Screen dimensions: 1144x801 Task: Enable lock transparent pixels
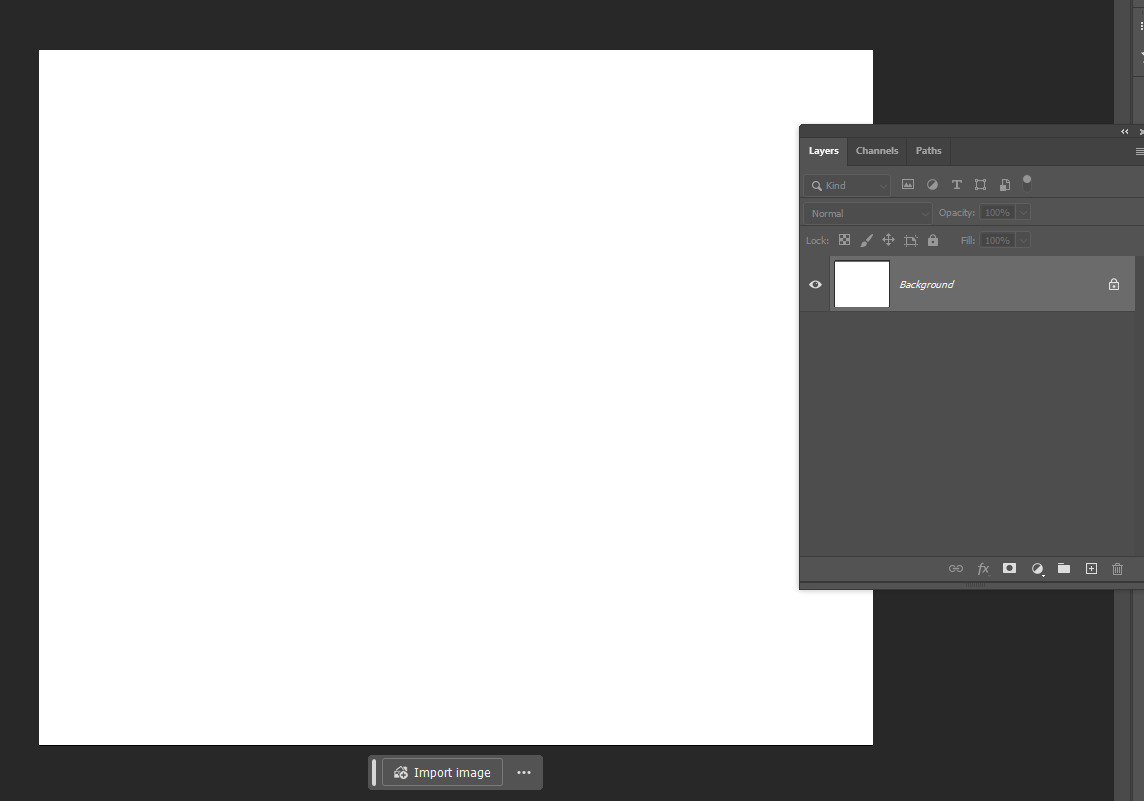click(844, 240)
